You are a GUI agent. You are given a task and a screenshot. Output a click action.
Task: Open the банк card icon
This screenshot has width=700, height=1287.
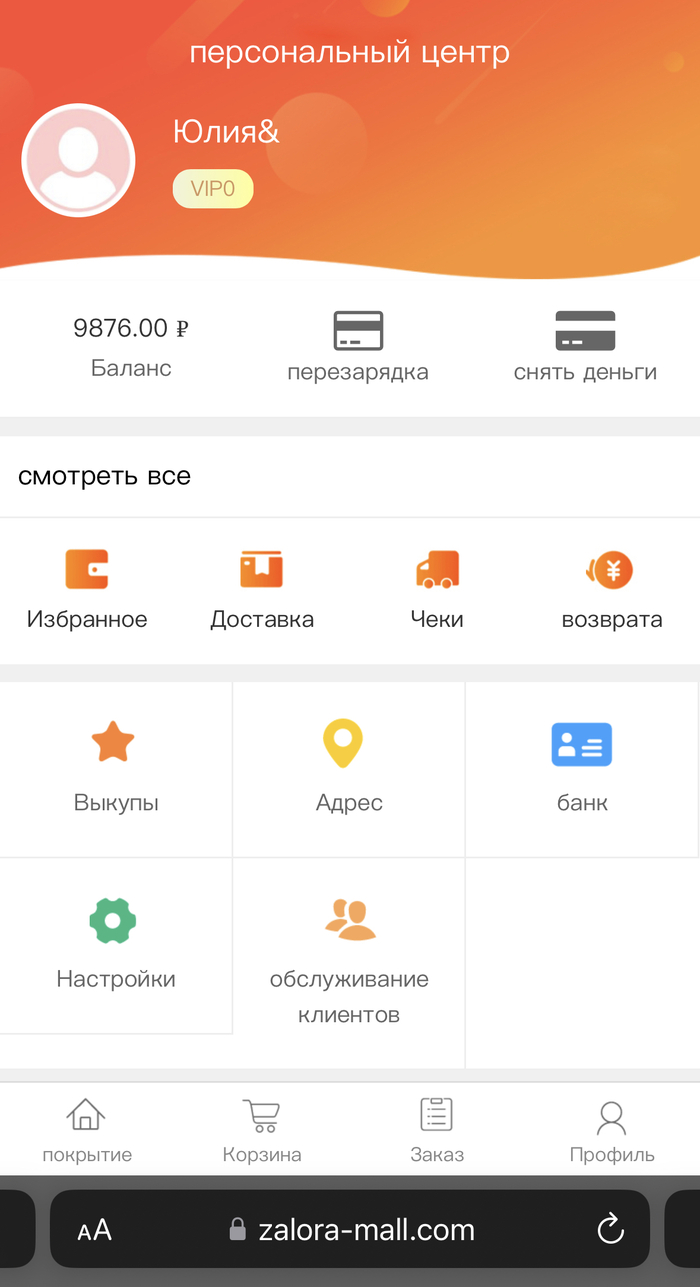click(582, 744)
